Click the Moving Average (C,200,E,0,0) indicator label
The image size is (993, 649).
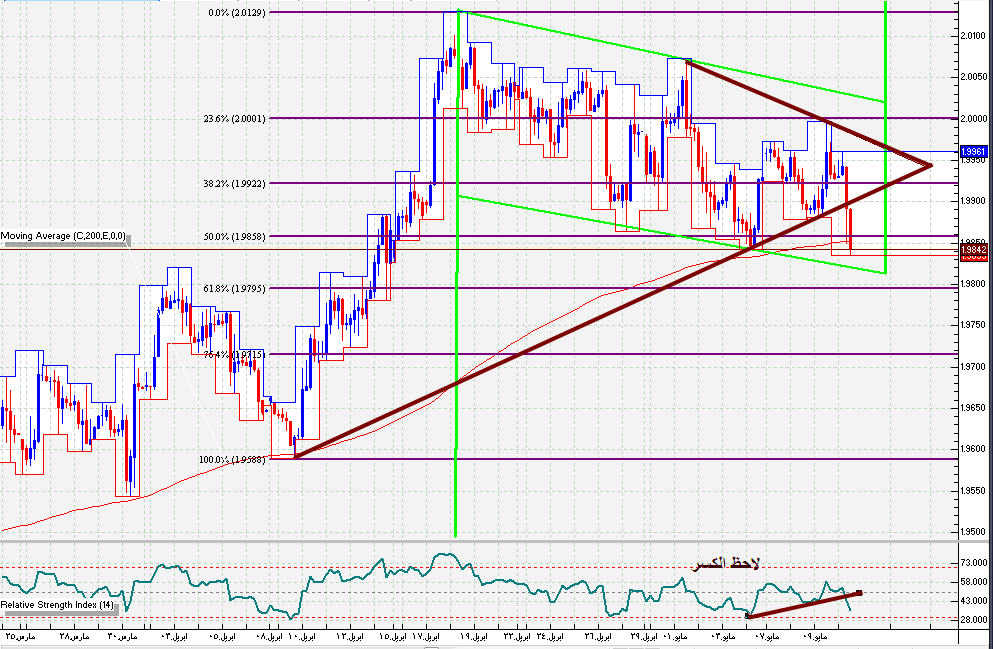click(x=63, y=236)
